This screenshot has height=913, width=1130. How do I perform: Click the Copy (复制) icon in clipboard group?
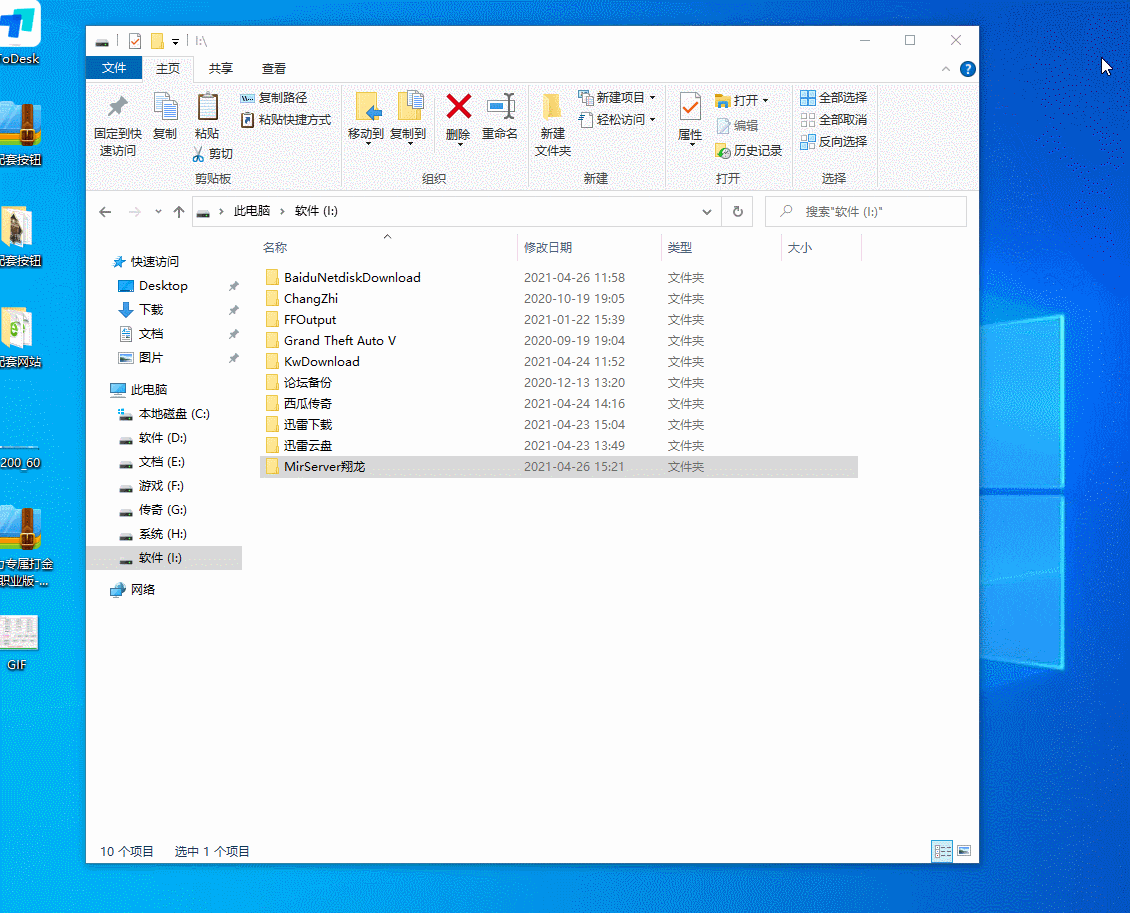(x=165, y=107)
